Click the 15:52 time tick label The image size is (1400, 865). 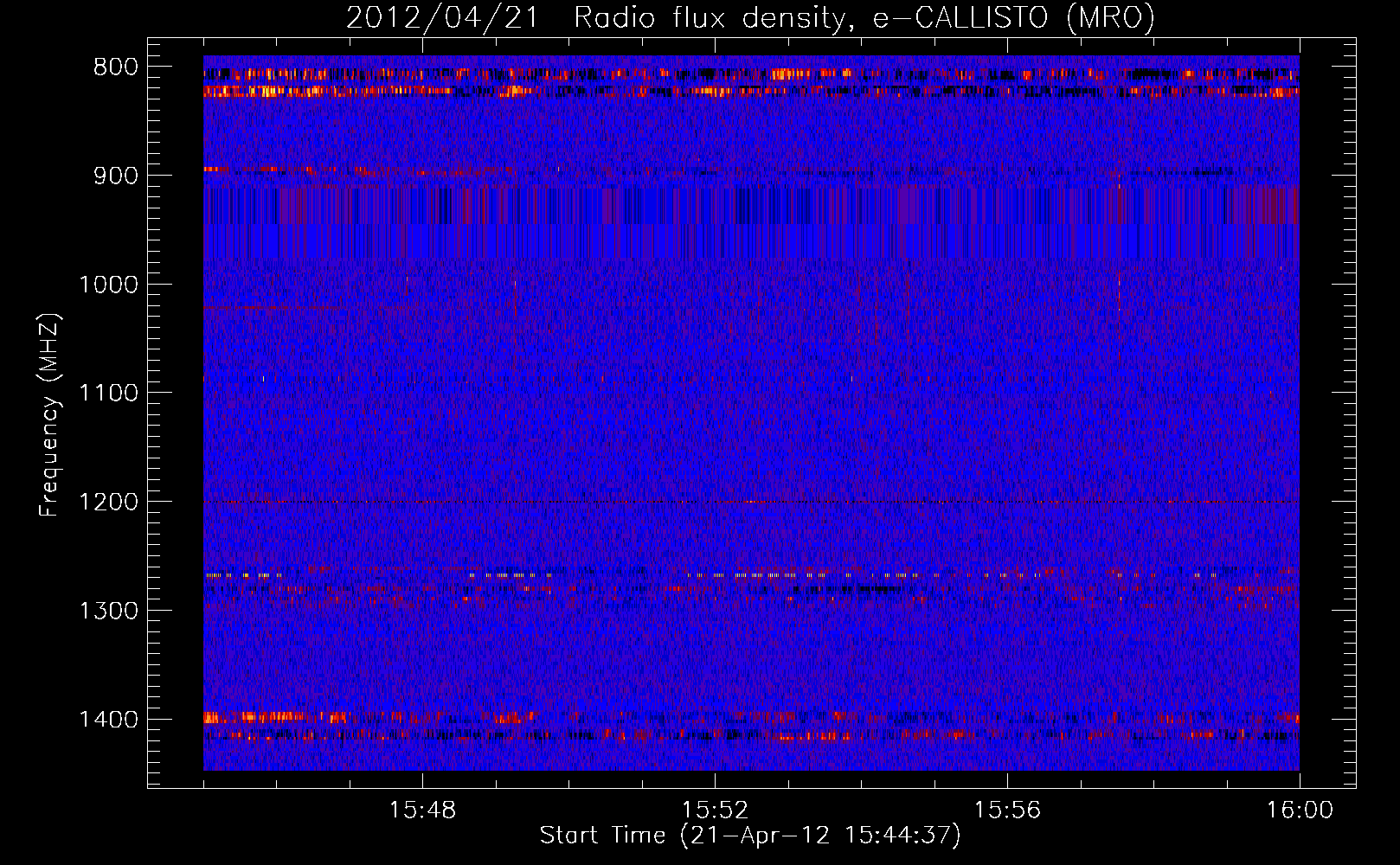[715, 811]
